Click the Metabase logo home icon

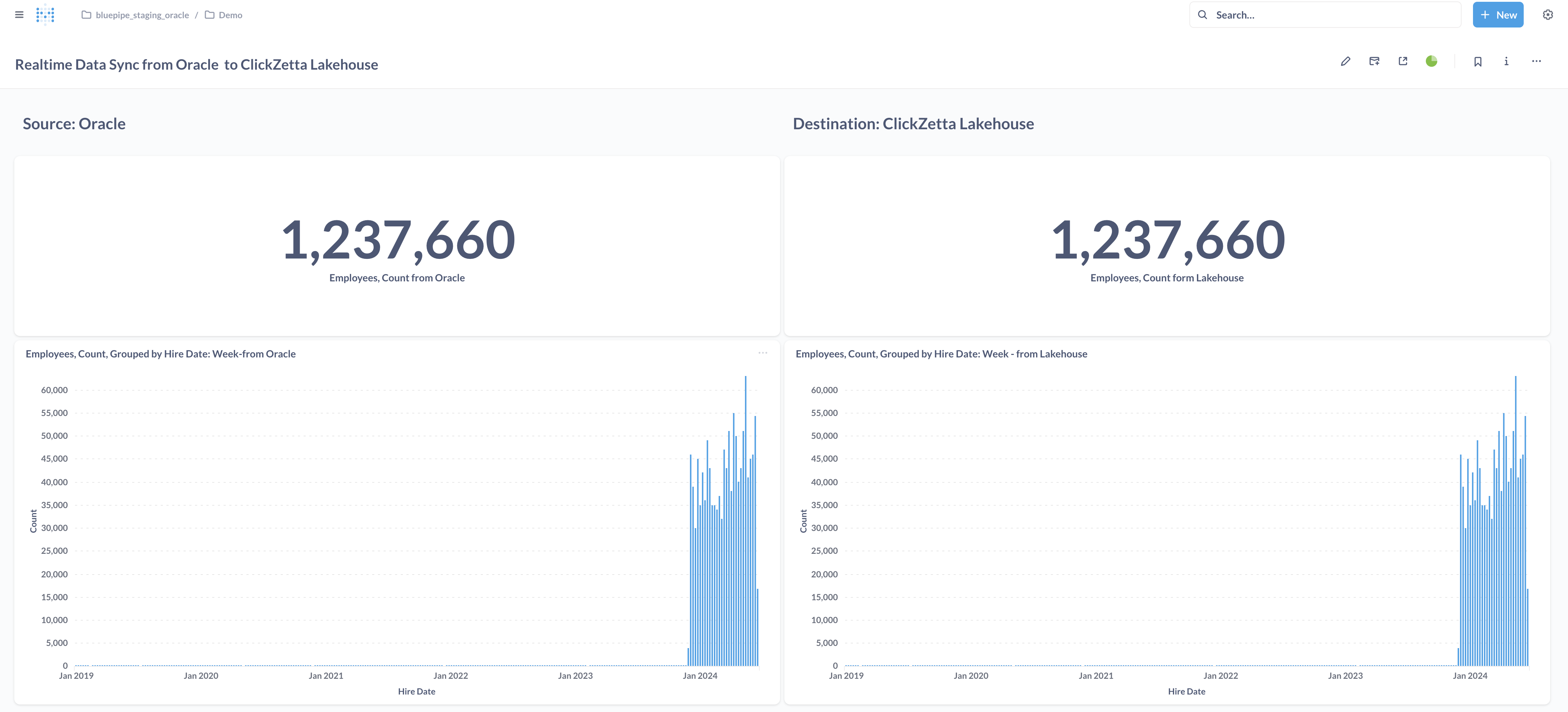(x=45, y=15)
